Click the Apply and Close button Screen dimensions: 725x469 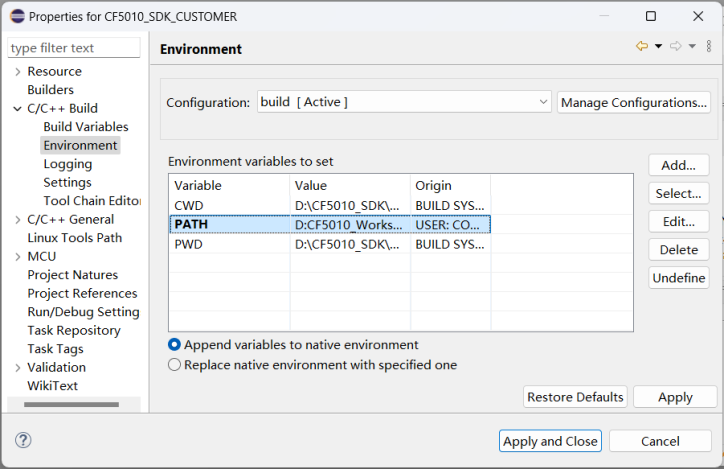pyautogui.click(x=550, y=441)
